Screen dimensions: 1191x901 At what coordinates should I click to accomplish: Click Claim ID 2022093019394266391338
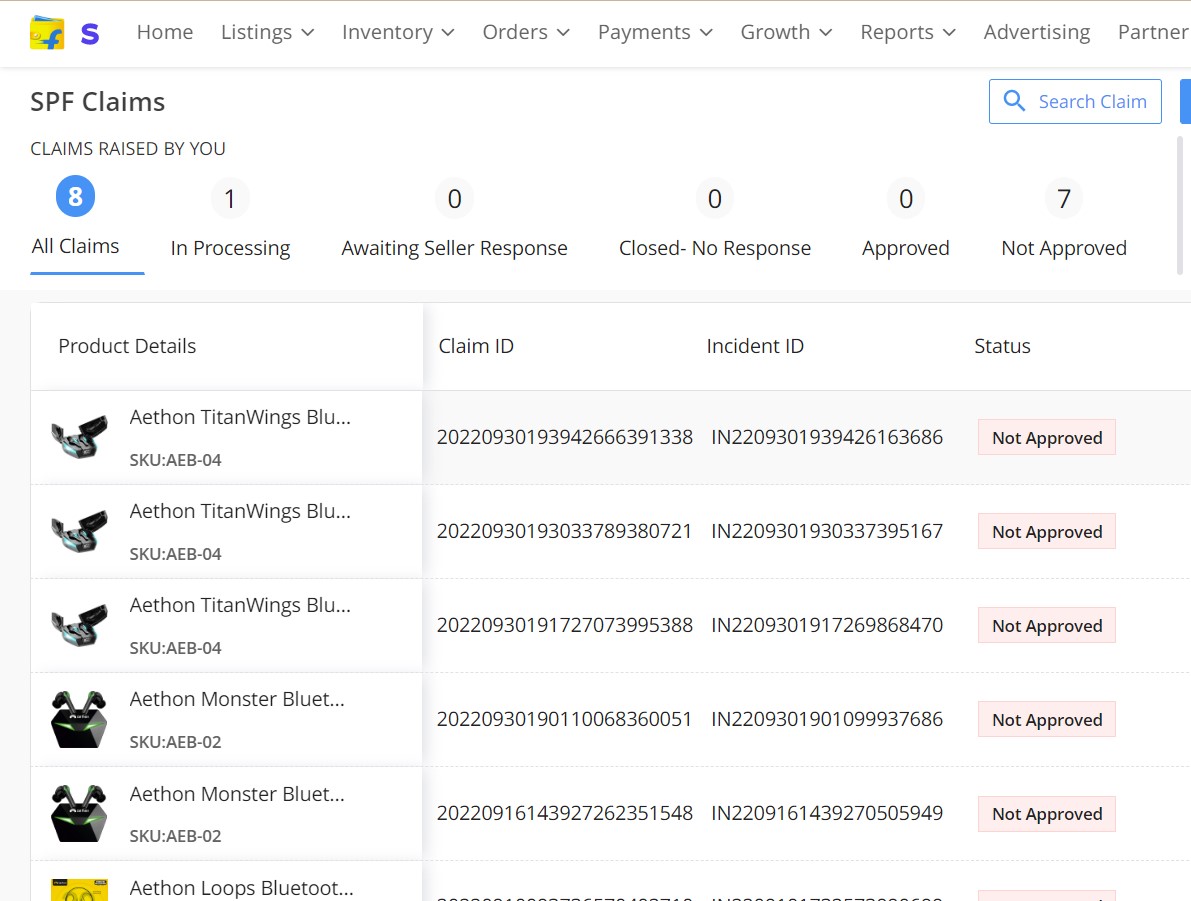point(564,437)
